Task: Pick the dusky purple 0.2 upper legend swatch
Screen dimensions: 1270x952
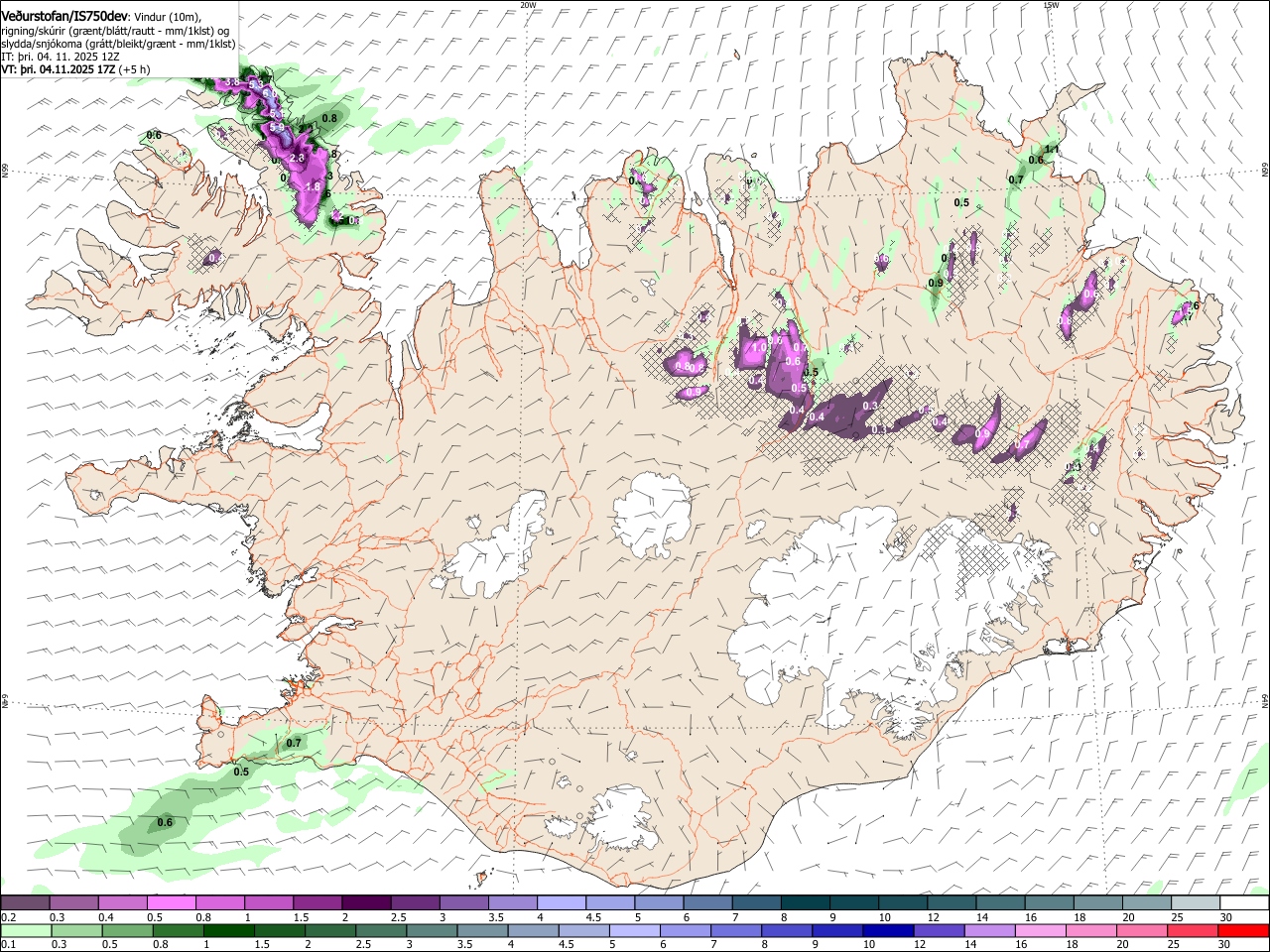Action: pyautogui.click(x=25, y=903)
